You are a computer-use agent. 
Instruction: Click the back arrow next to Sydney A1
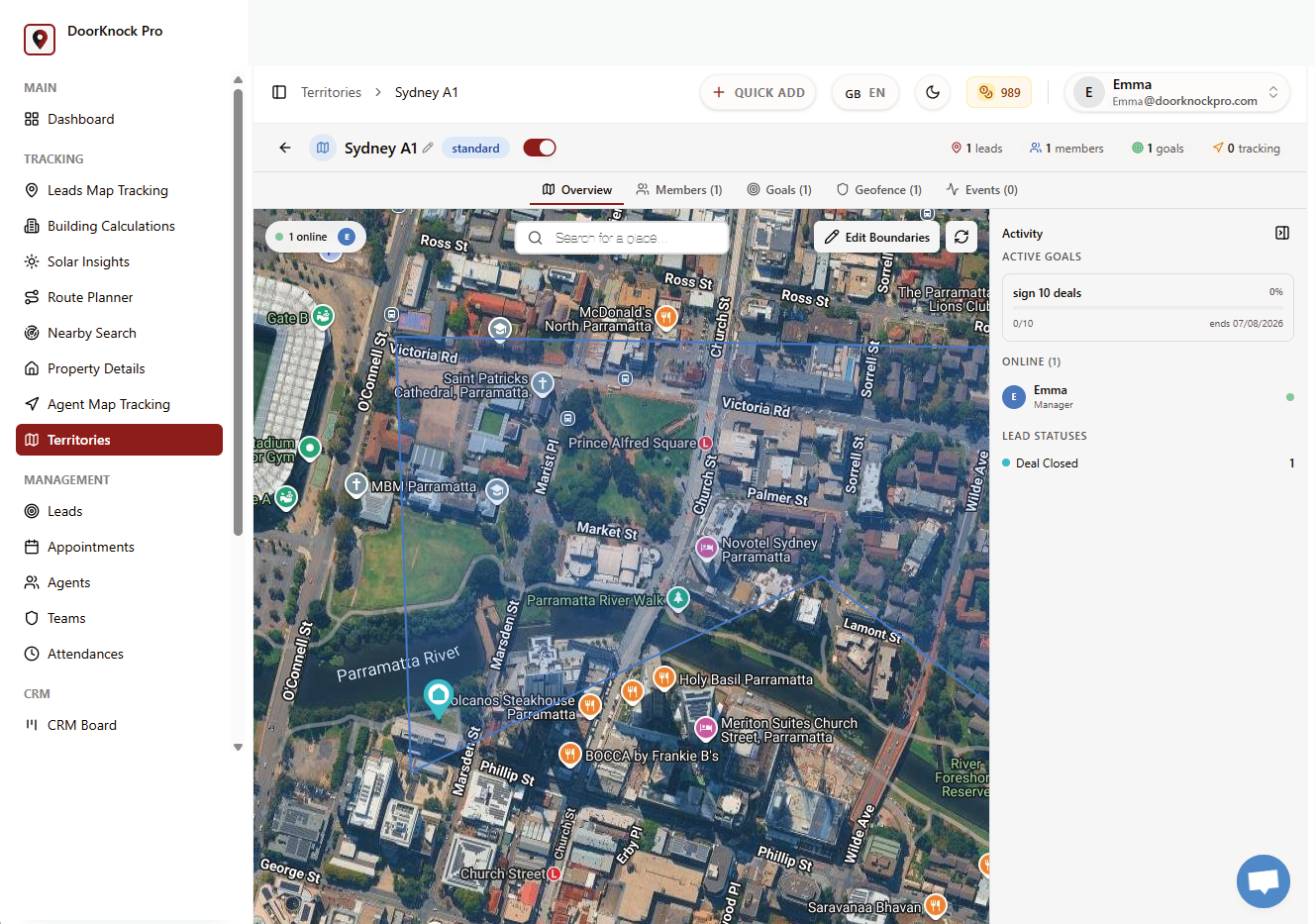tap(285, 148)
